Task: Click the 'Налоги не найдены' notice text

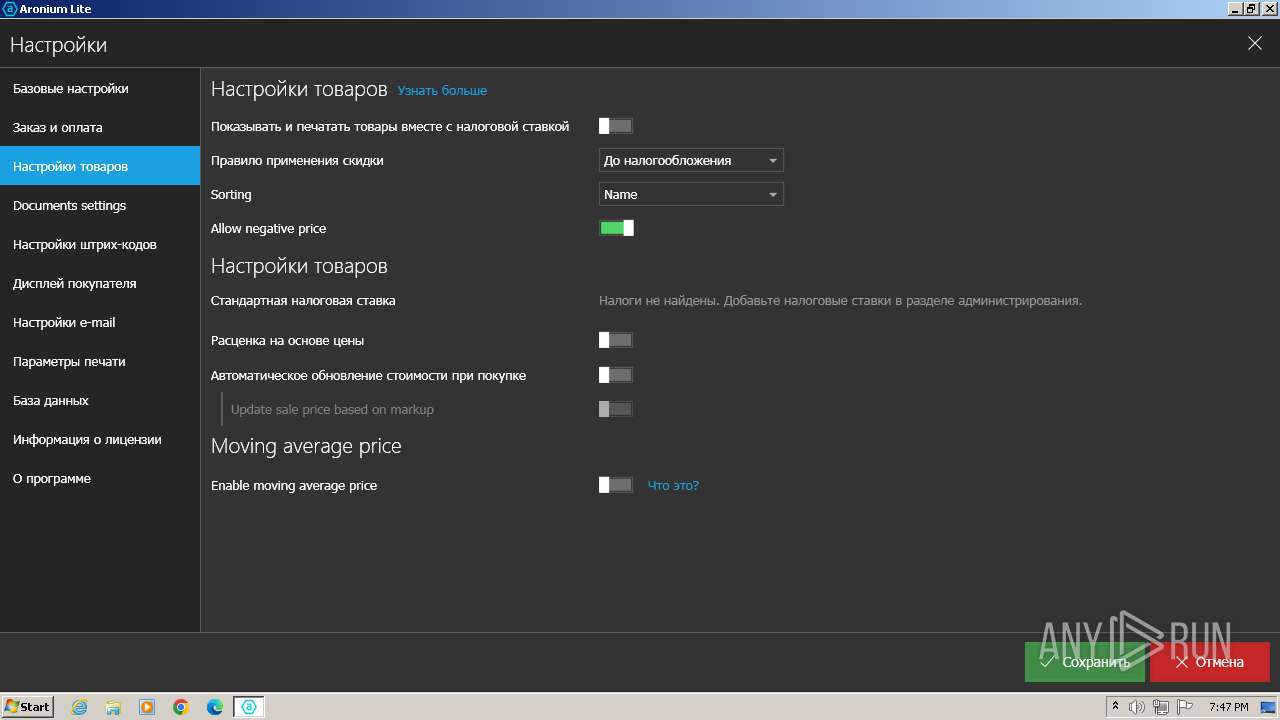Action: [840, 300]
